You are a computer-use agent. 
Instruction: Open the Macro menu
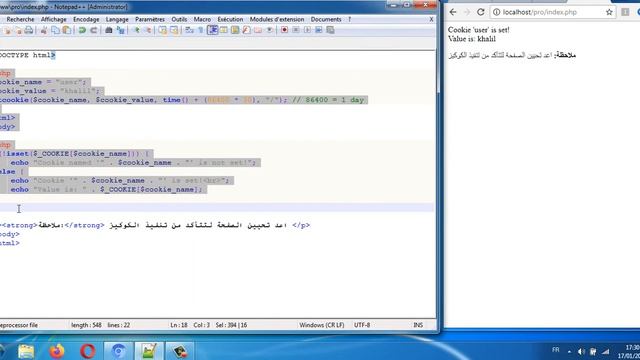[202, 19]
